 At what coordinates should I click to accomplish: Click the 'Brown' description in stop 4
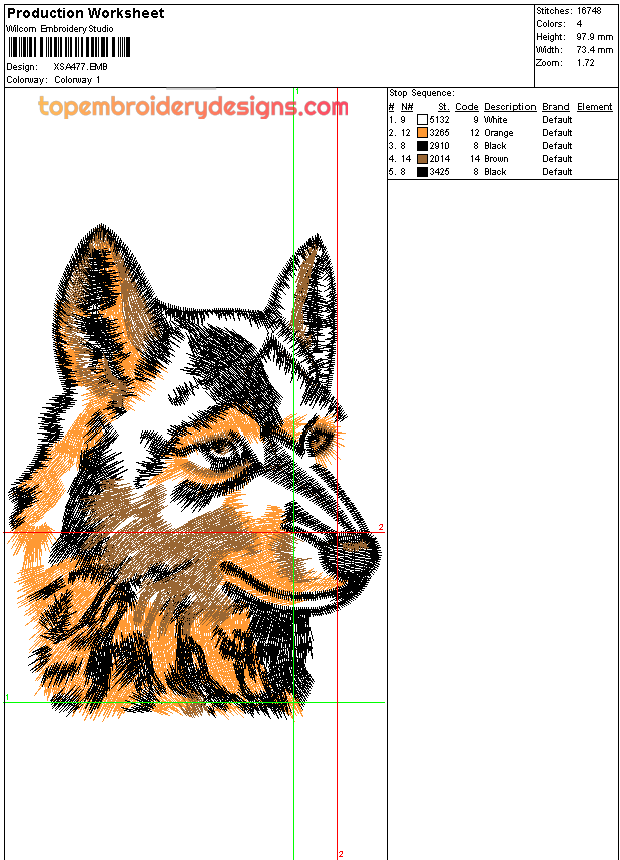(x=496, y=159)
